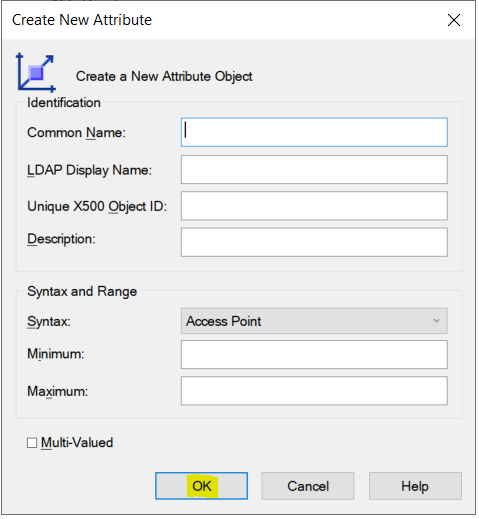The width and height of the screenshot is (479, 519).
Task: Click the 'LDAP Display Name:' label
Action: tap(89, 170)
